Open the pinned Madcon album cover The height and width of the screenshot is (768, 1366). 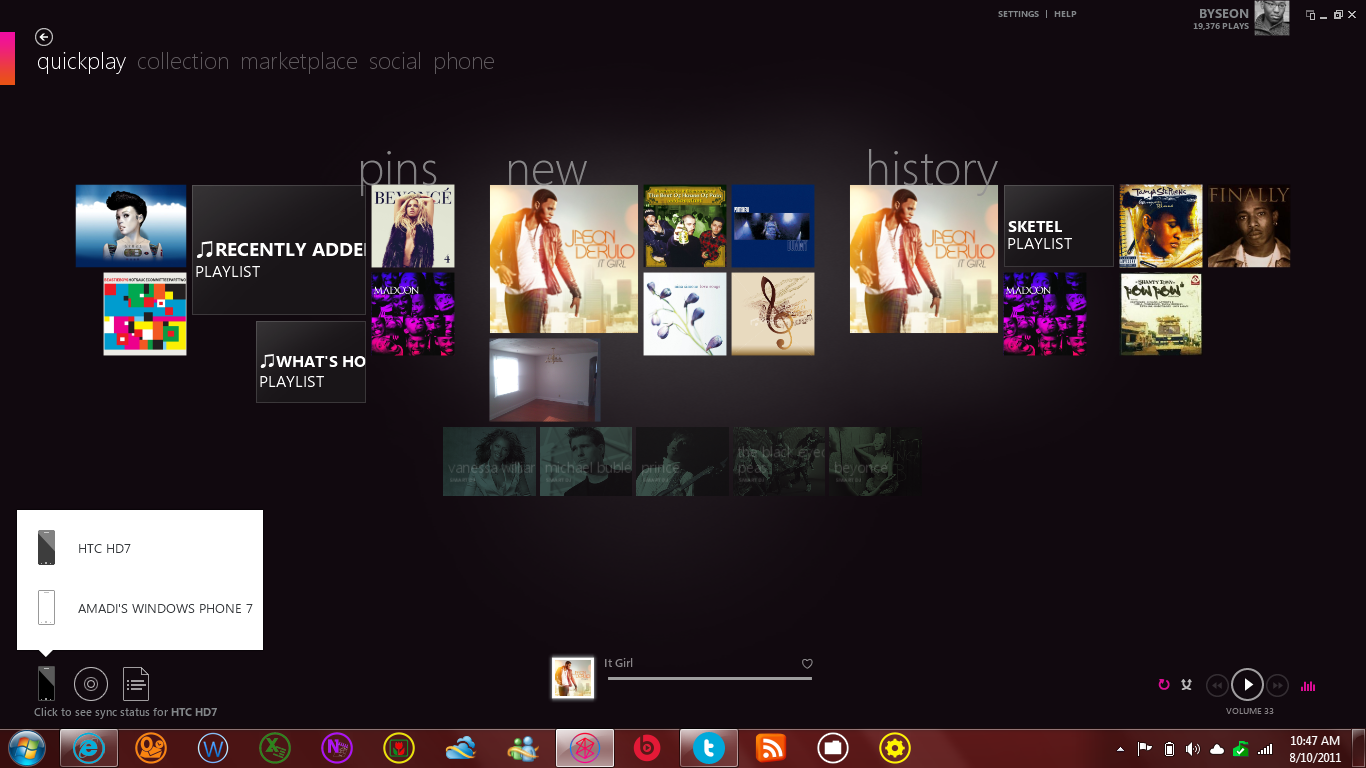tap(413, 314)
